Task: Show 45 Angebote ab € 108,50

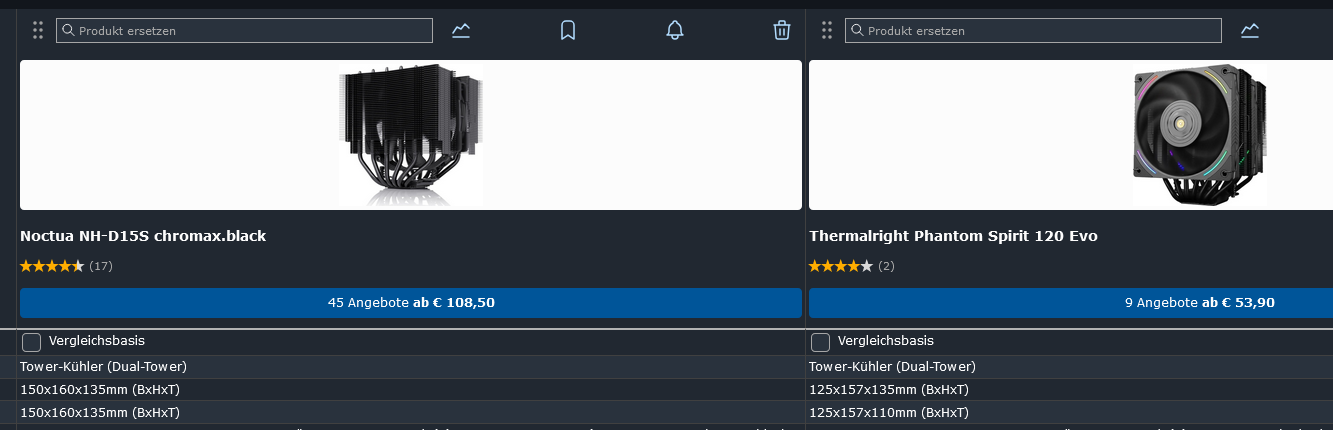Action: click(x=411, y=302)
